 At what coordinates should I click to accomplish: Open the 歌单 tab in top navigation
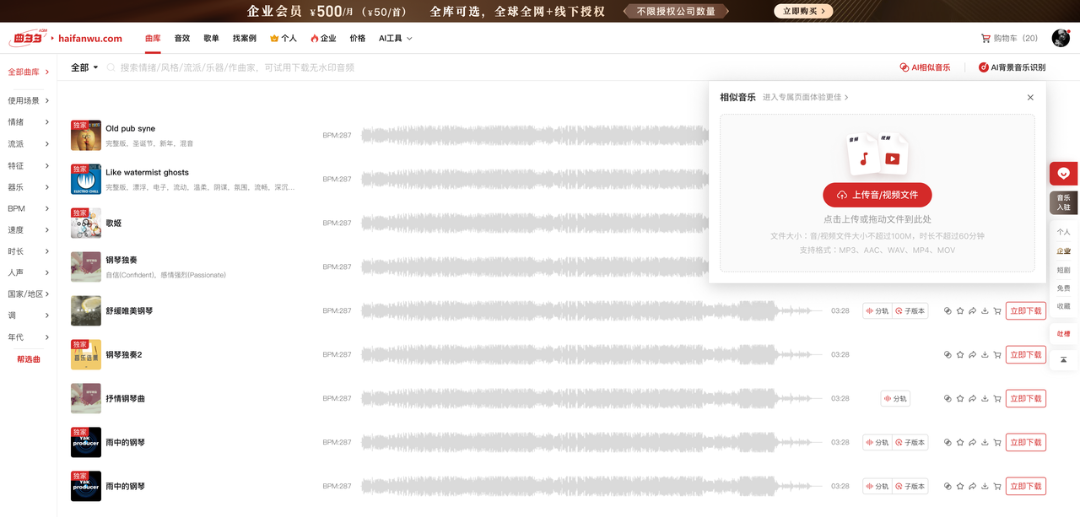pyautogui.click(x=211, y=38)
